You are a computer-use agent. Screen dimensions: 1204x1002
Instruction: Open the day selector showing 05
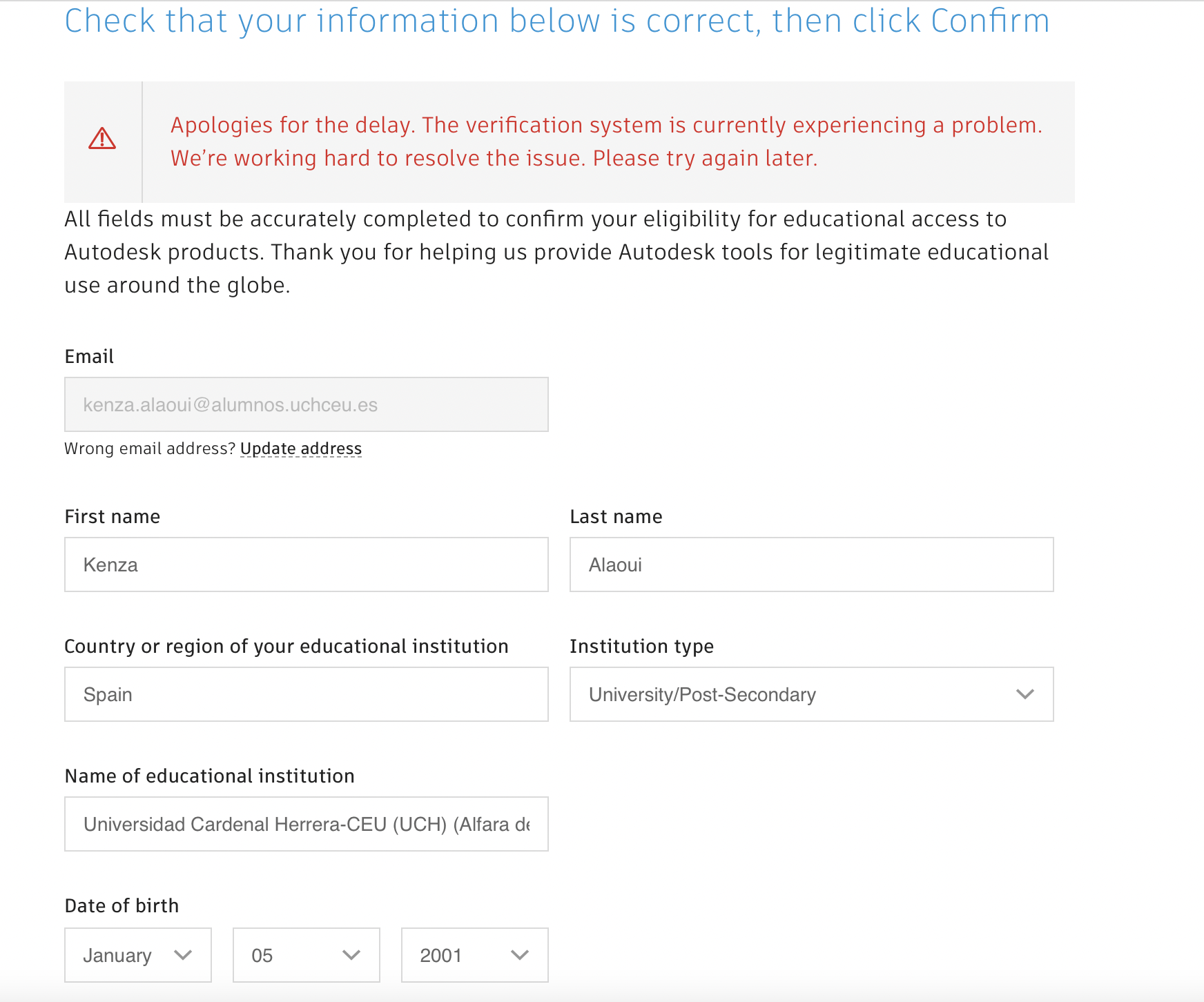point(306,955)
